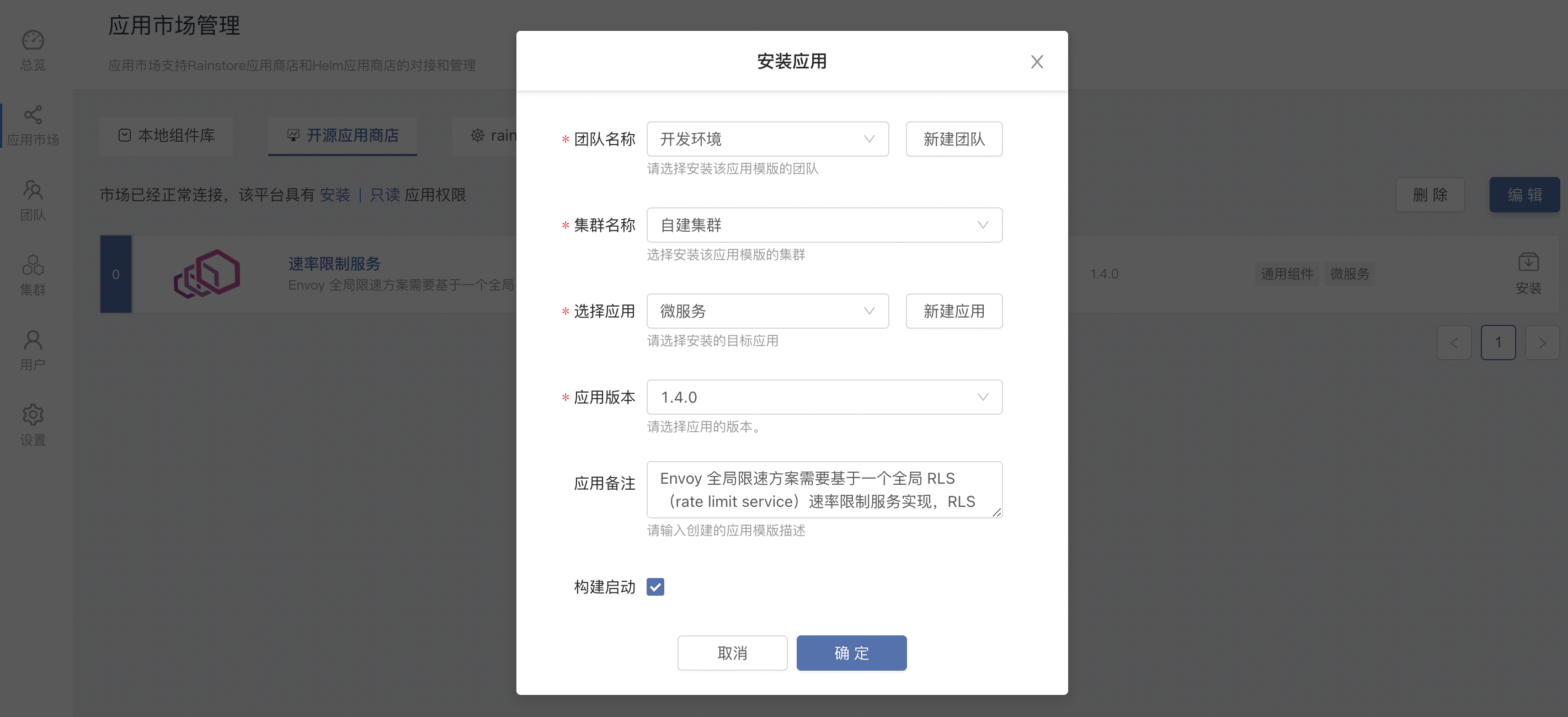This screenshot has height=717, width=1568.
Task: Check the 构建启动 build toggle
Action: click(655, 587)
